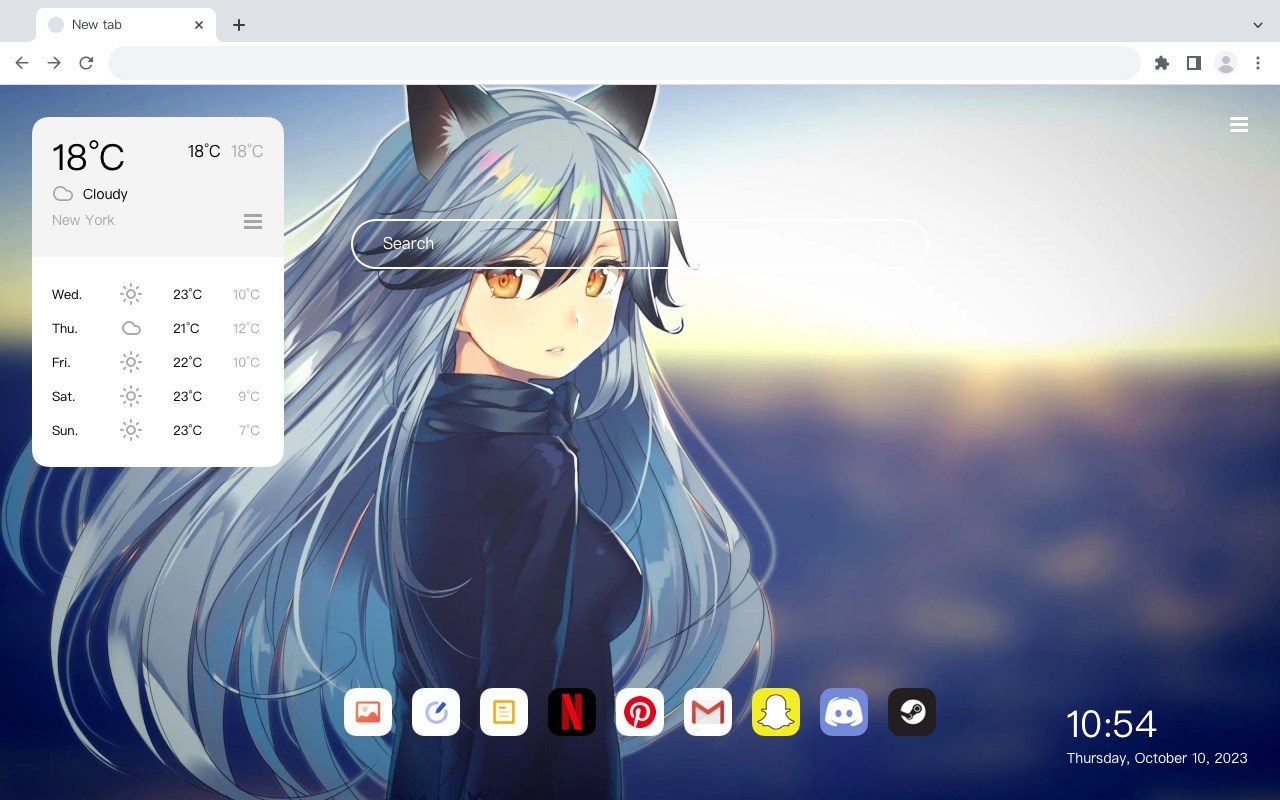Screen dimensions: 1280x800
Task: Click the Cloudy condition label
Action: click(x=105, y=194)
